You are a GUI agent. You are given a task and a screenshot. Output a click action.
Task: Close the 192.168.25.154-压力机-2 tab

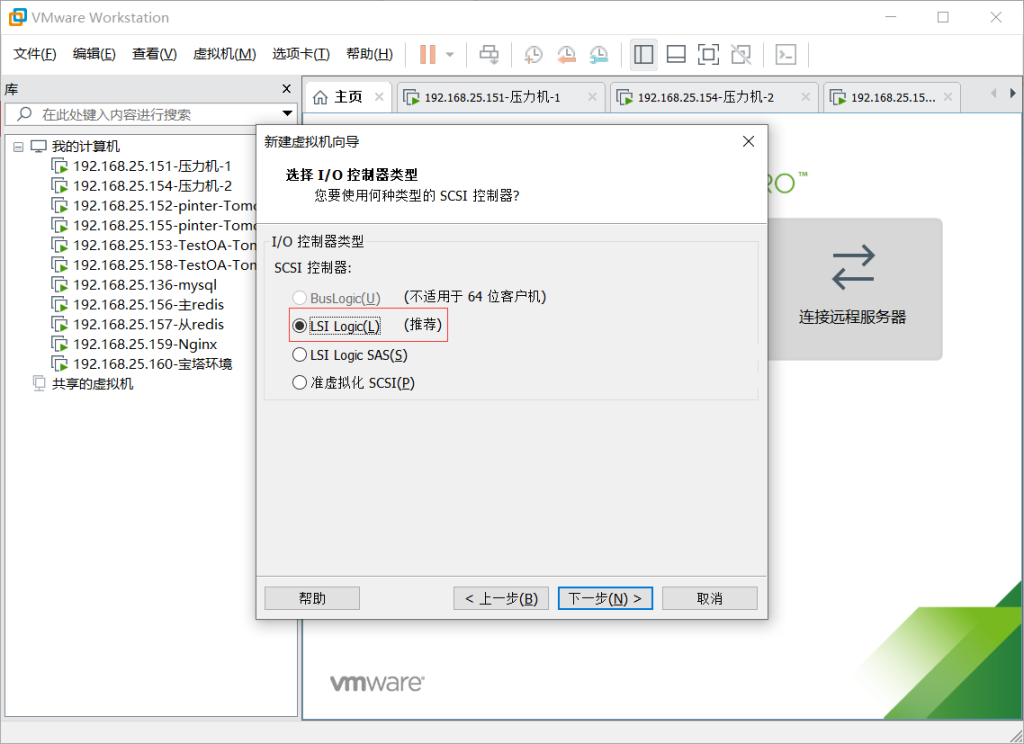click(806, 97)
